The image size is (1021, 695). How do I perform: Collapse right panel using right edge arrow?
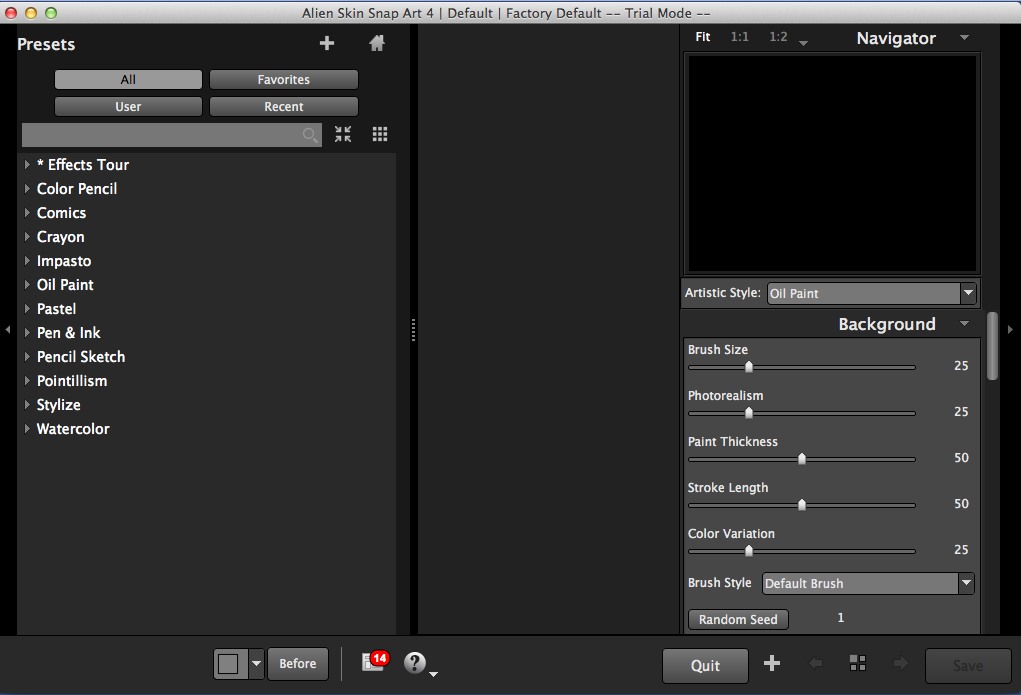(x=1010, y=330)
